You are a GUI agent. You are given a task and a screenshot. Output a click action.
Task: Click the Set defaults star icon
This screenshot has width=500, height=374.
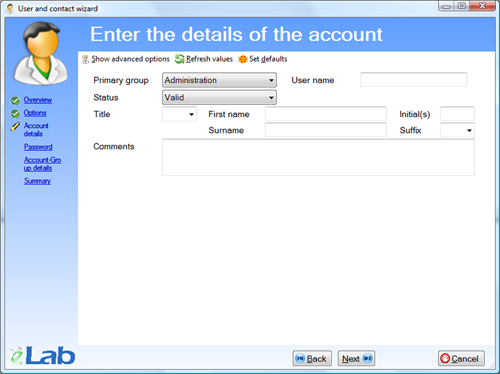243,59
